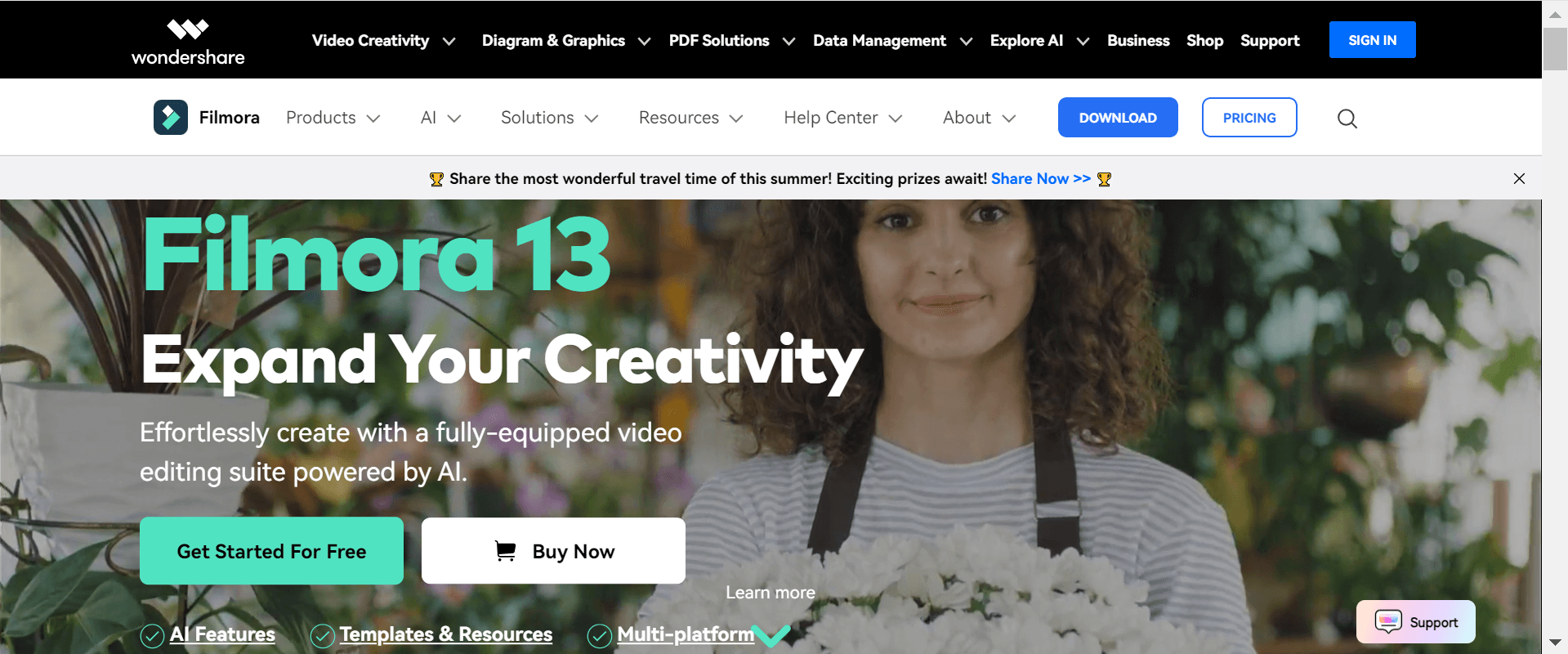Click the checkmark icon beside AI Features
The image size is (1568, 654).
153,635
